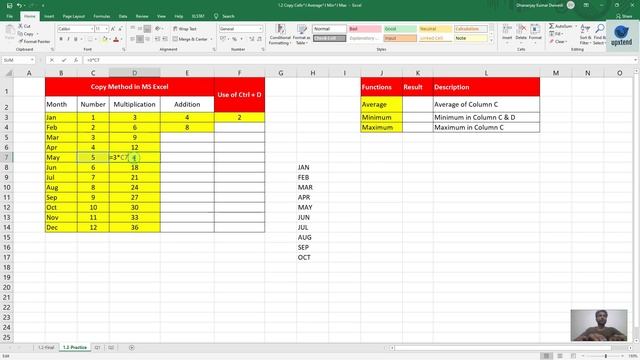Viewport: 640px width, 360px height.
Task: Increase decimal places
Action: click(251, 39)
